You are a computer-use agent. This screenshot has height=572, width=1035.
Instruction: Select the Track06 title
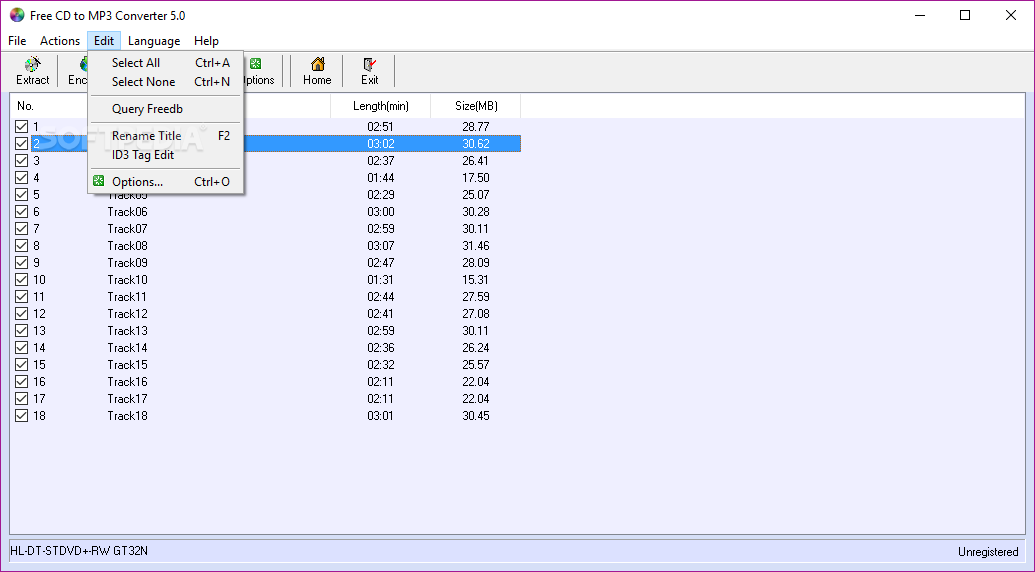[127, 212]
